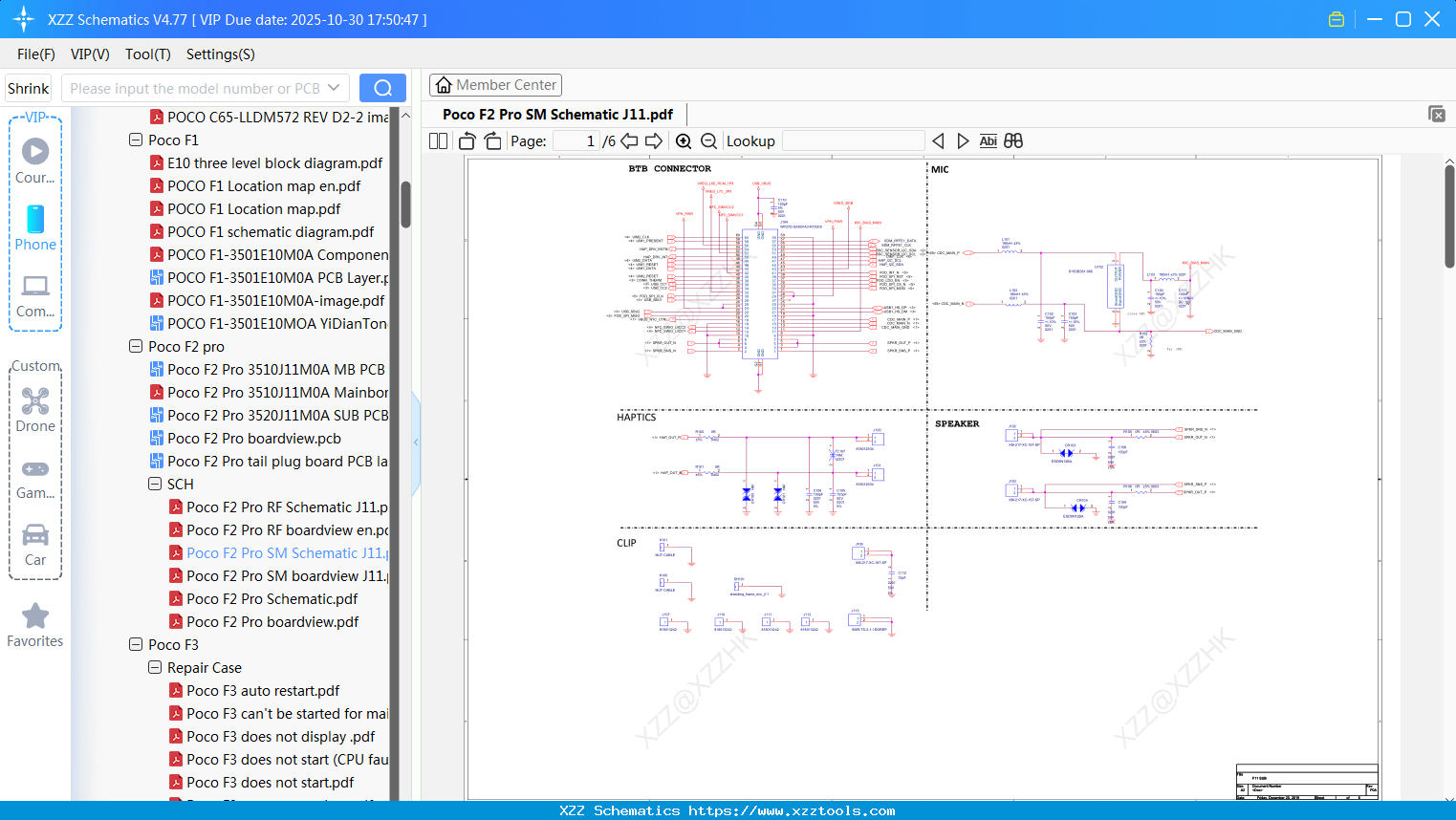Collapse the Poco F1 folder
This screenshot has height=820, width=1456.
(x=136, y=140)
